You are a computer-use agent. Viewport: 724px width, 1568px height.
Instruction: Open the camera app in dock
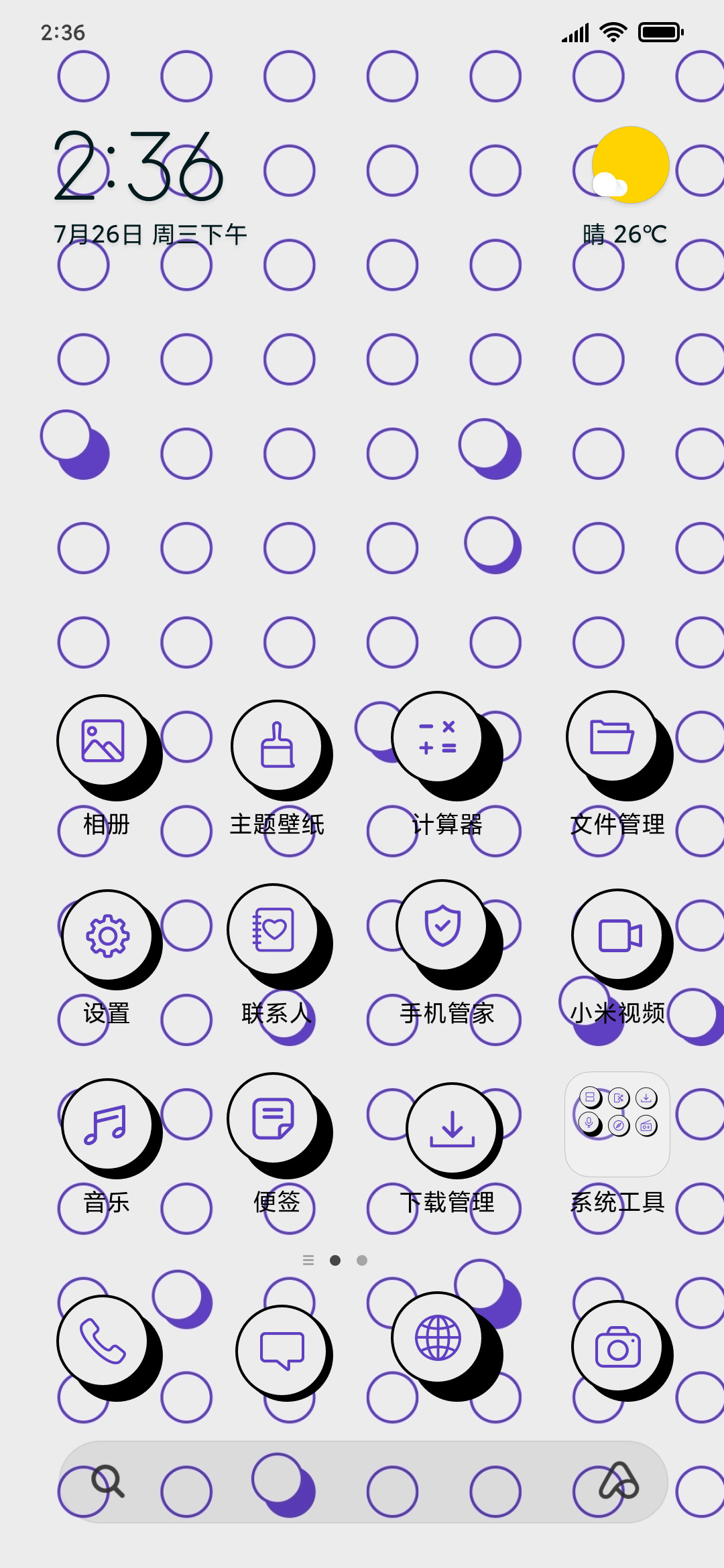(621, 1350)
